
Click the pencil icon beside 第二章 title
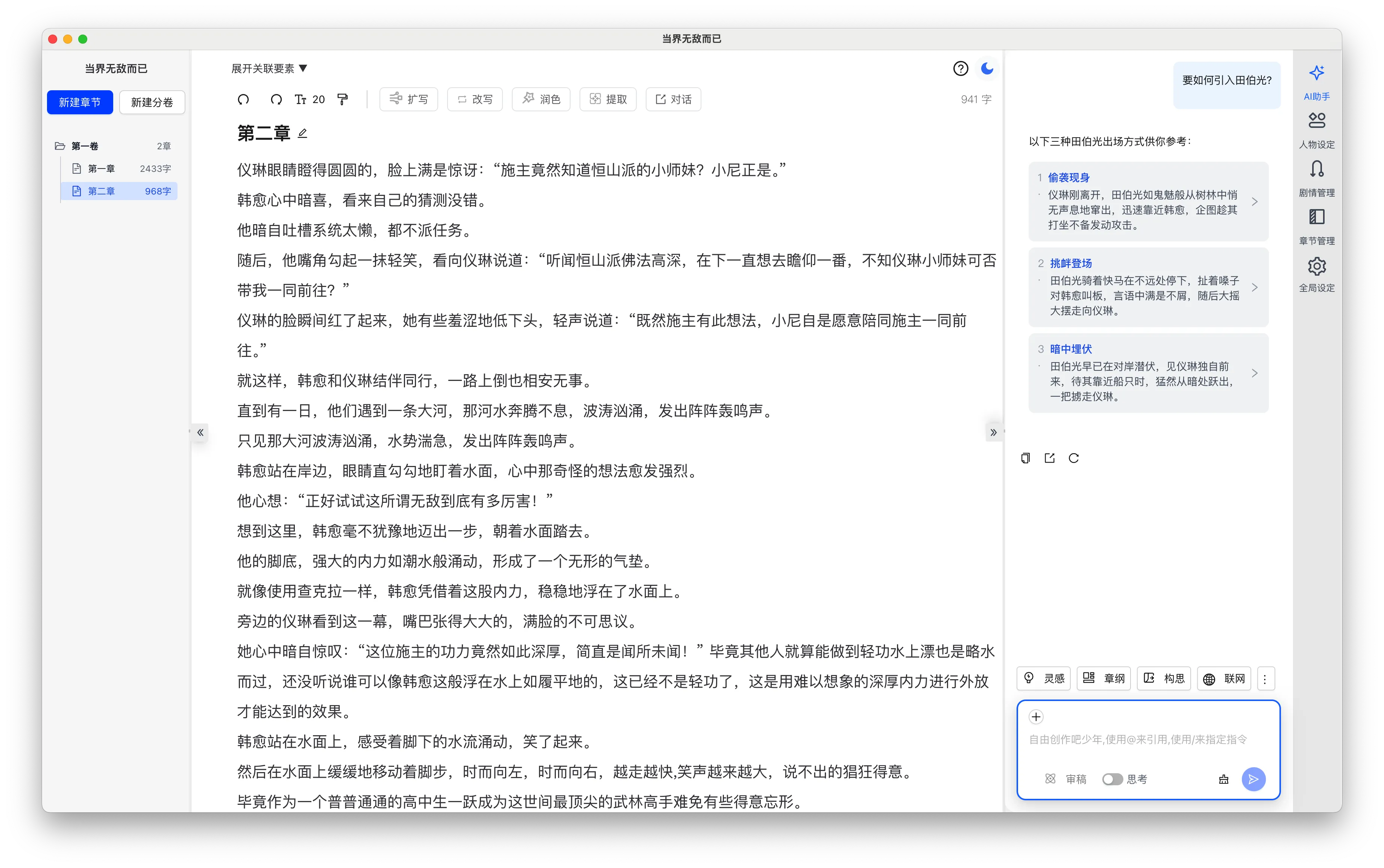pos(302,133)
